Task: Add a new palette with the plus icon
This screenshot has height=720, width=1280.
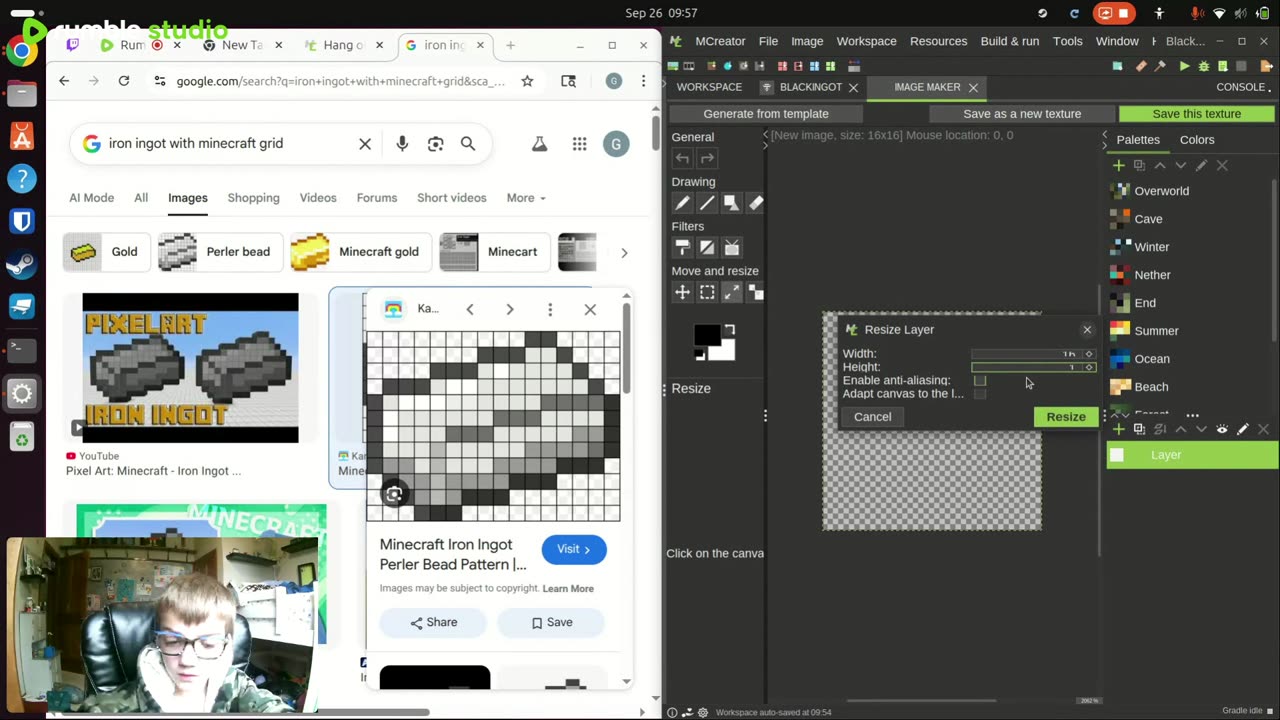Action: [x=1118, y=165]
